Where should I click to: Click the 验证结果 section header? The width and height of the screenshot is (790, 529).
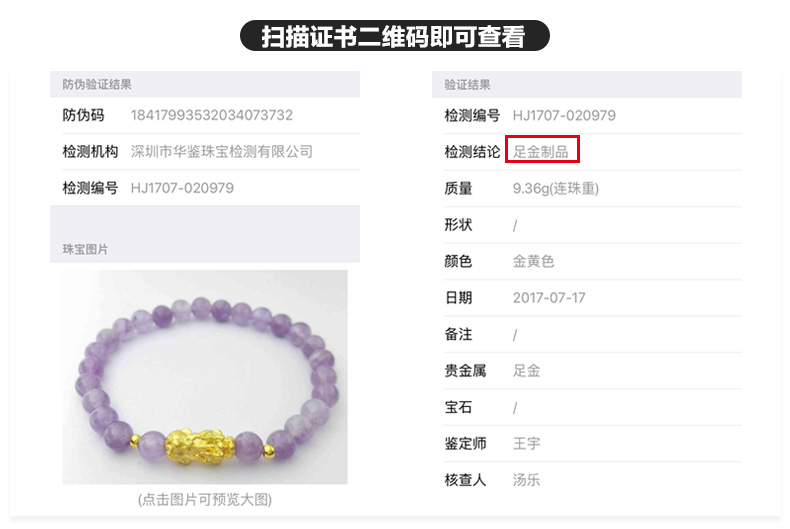tap(467, 85)
